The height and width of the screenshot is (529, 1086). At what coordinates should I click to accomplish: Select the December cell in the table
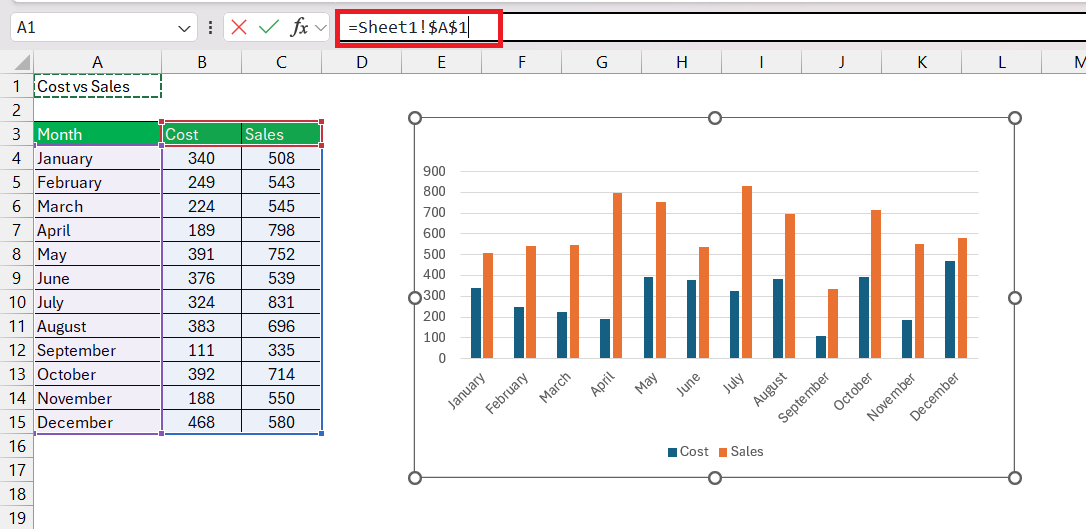coord(98,422)
